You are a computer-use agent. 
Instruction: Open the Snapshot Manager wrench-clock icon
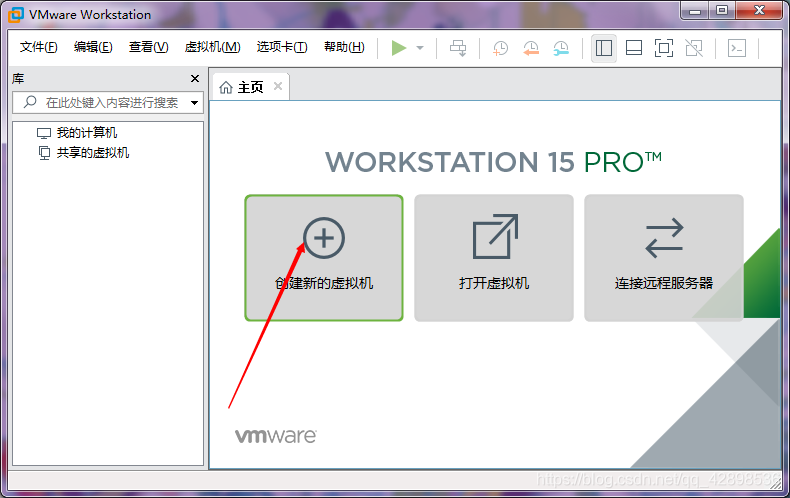pyautogui.click(x=561, y=48)
